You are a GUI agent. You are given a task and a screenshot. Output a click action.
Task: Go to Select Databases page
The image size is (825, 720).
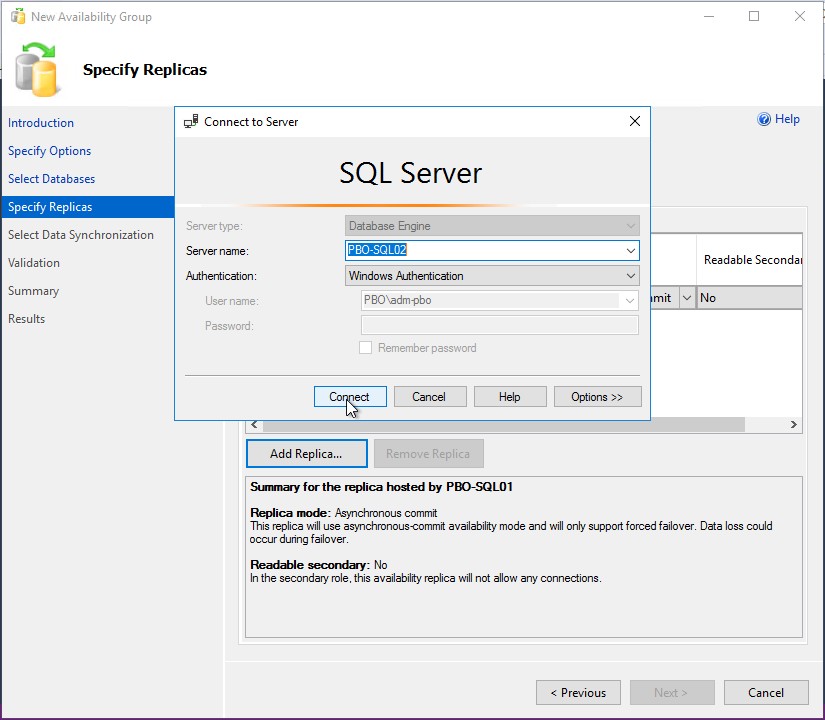52,179
